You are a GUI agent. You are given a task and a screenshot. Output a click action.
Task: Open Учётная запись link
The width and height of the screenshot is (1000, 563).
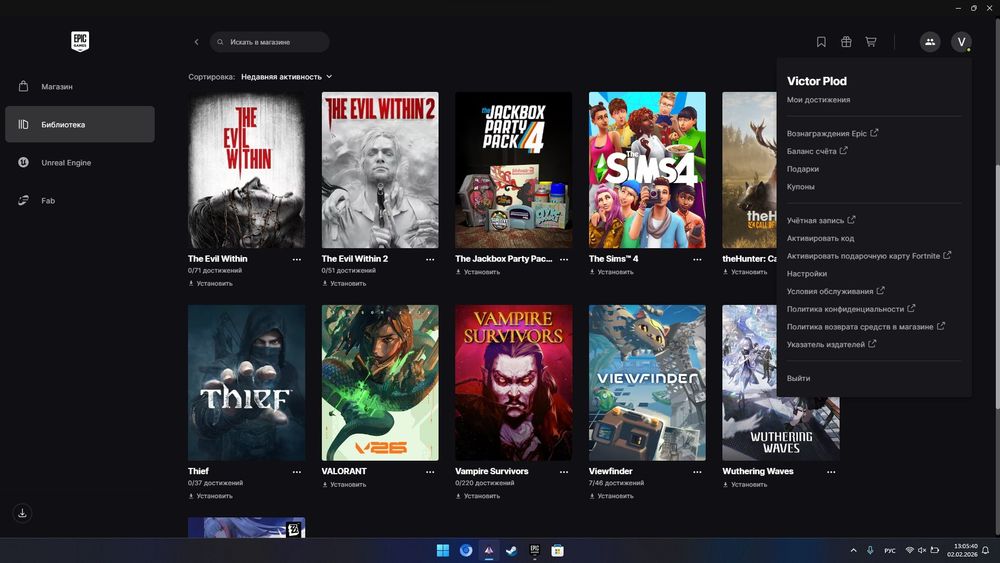[821, 220]
